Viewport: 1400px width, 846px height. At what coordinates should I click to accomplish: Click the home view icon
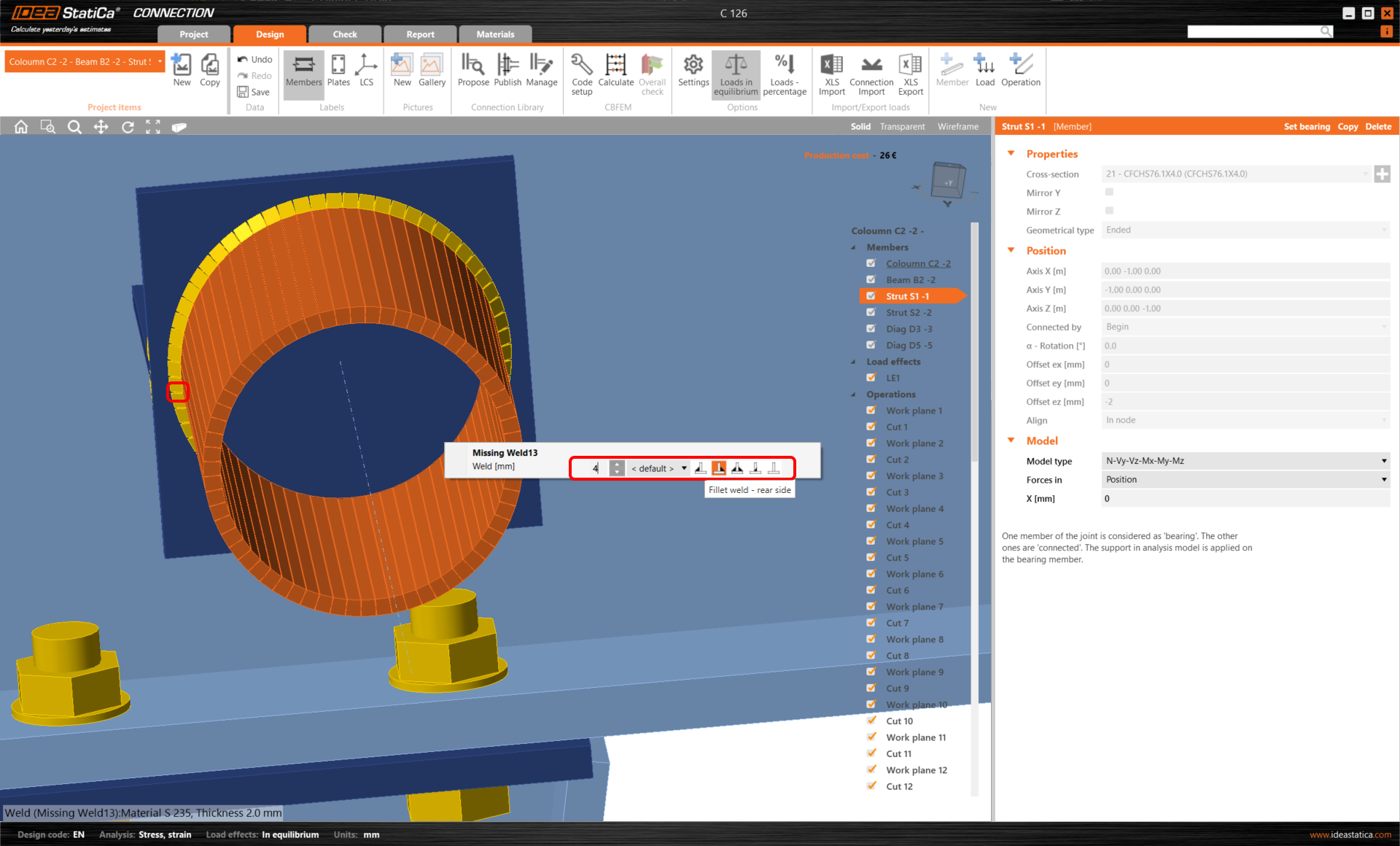click(21, 127)
